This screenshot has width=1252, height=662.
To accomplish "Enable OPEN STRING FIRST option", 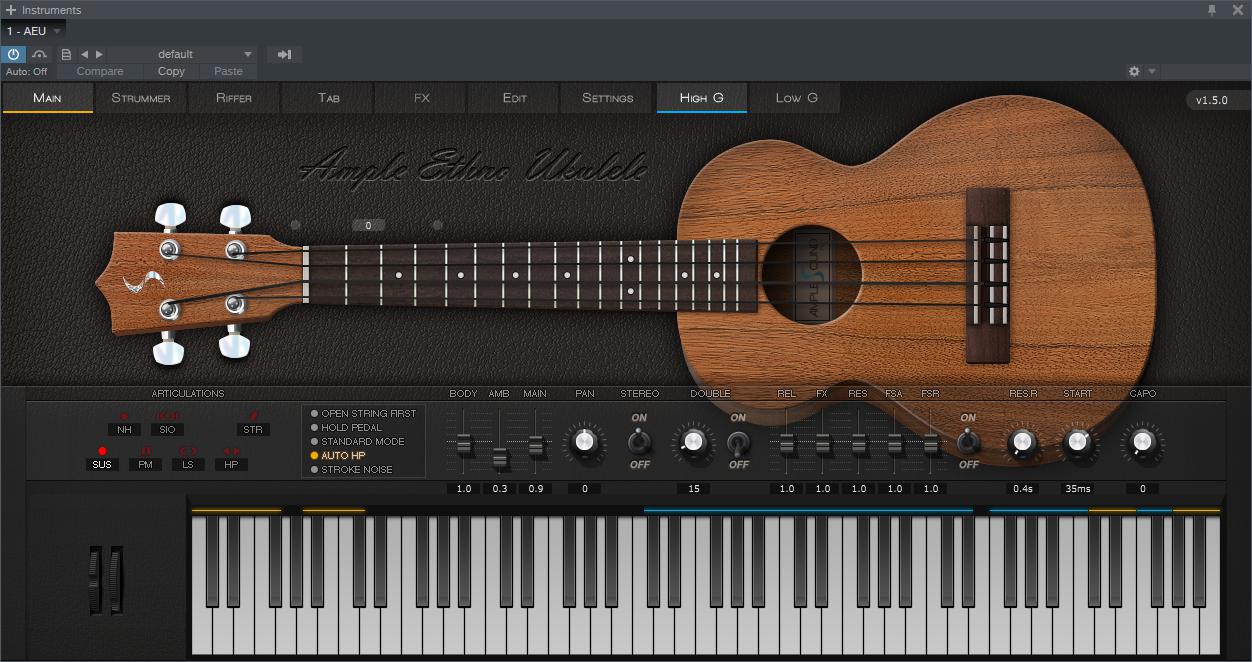I will (x=363, y=413).
